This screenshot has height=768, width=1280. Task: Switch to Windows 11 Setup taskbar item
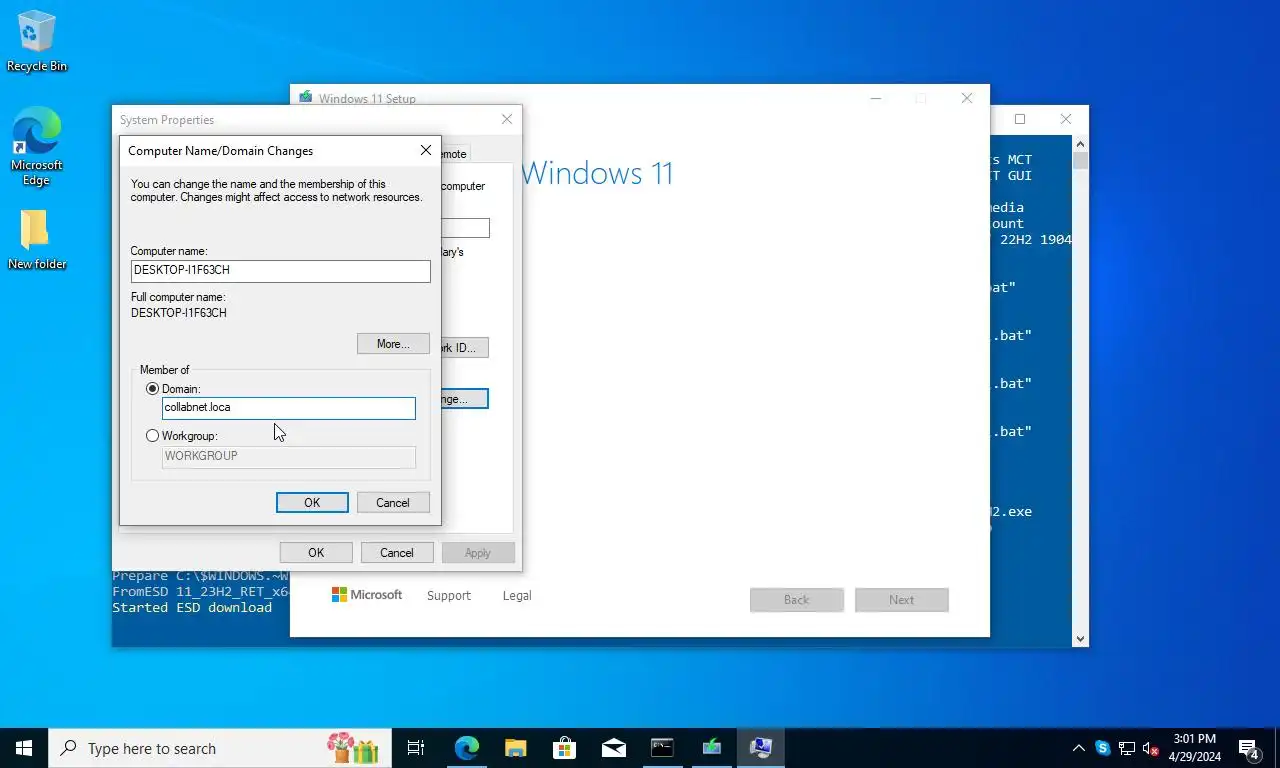[x=712, y=748]
